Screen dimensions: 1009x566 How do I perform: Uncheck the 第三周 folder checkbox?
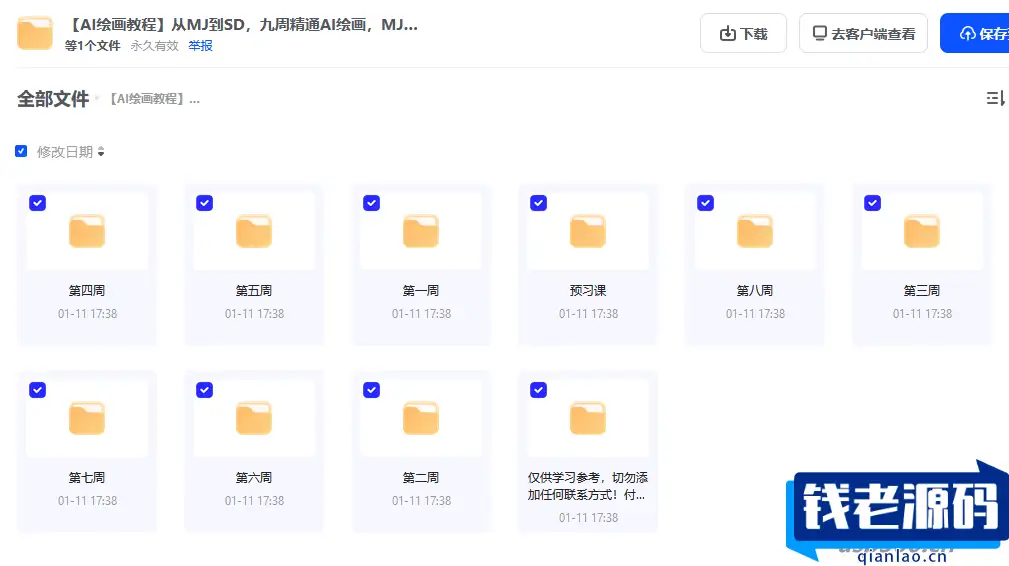pyautogui.click(x=873, y=203)
